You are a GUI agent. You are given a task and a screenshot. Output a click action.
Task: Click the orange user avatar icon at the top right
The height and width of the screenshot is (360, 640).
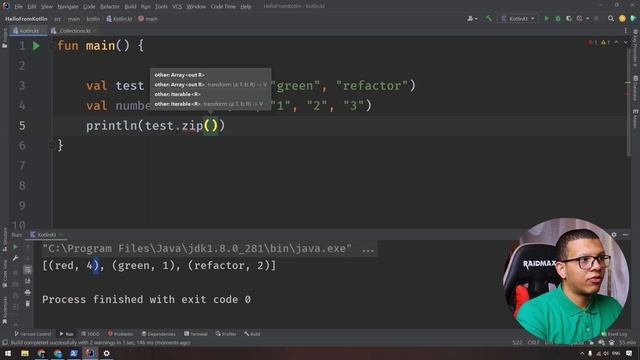(622, 18)
